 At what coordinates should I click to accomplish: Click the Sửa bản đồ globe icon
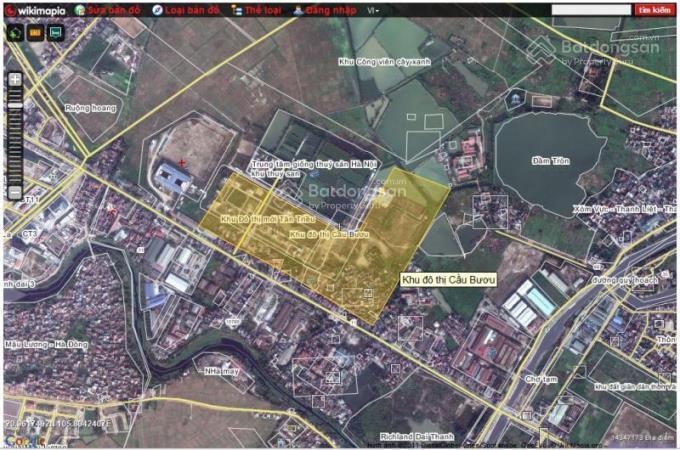tap(80, 10)
